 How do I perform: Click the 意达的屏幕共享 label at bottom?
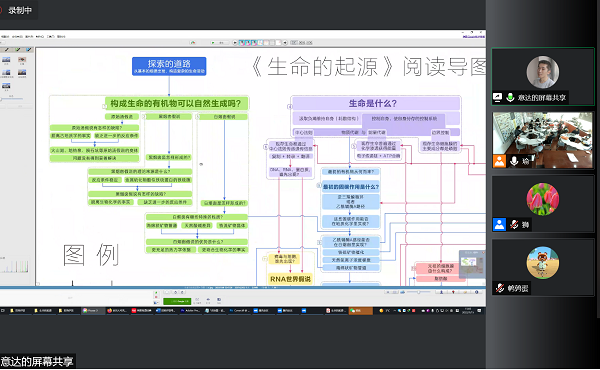coord(37,362)
